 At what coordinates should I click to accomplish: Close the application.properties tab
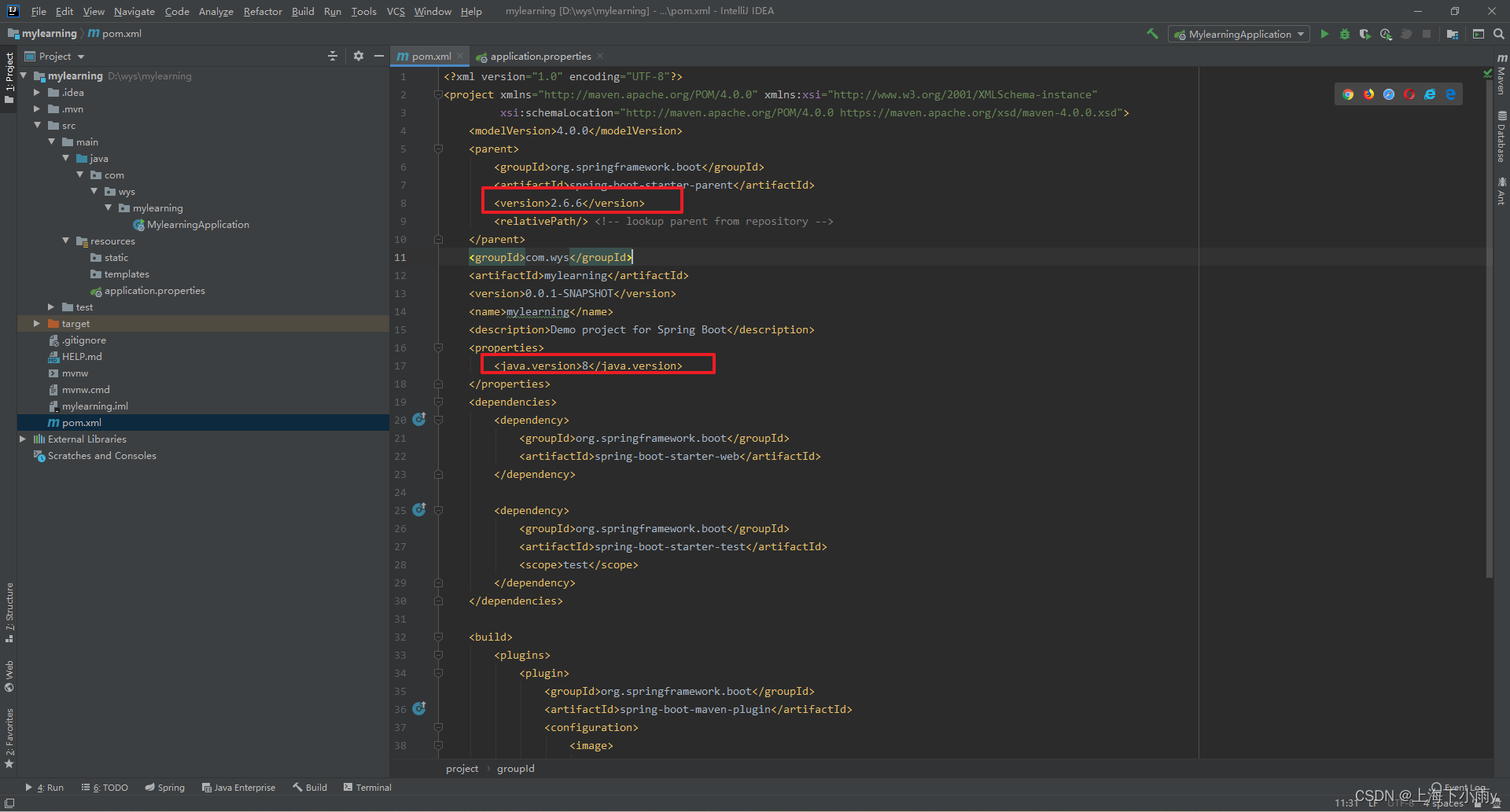click(600, 56)
